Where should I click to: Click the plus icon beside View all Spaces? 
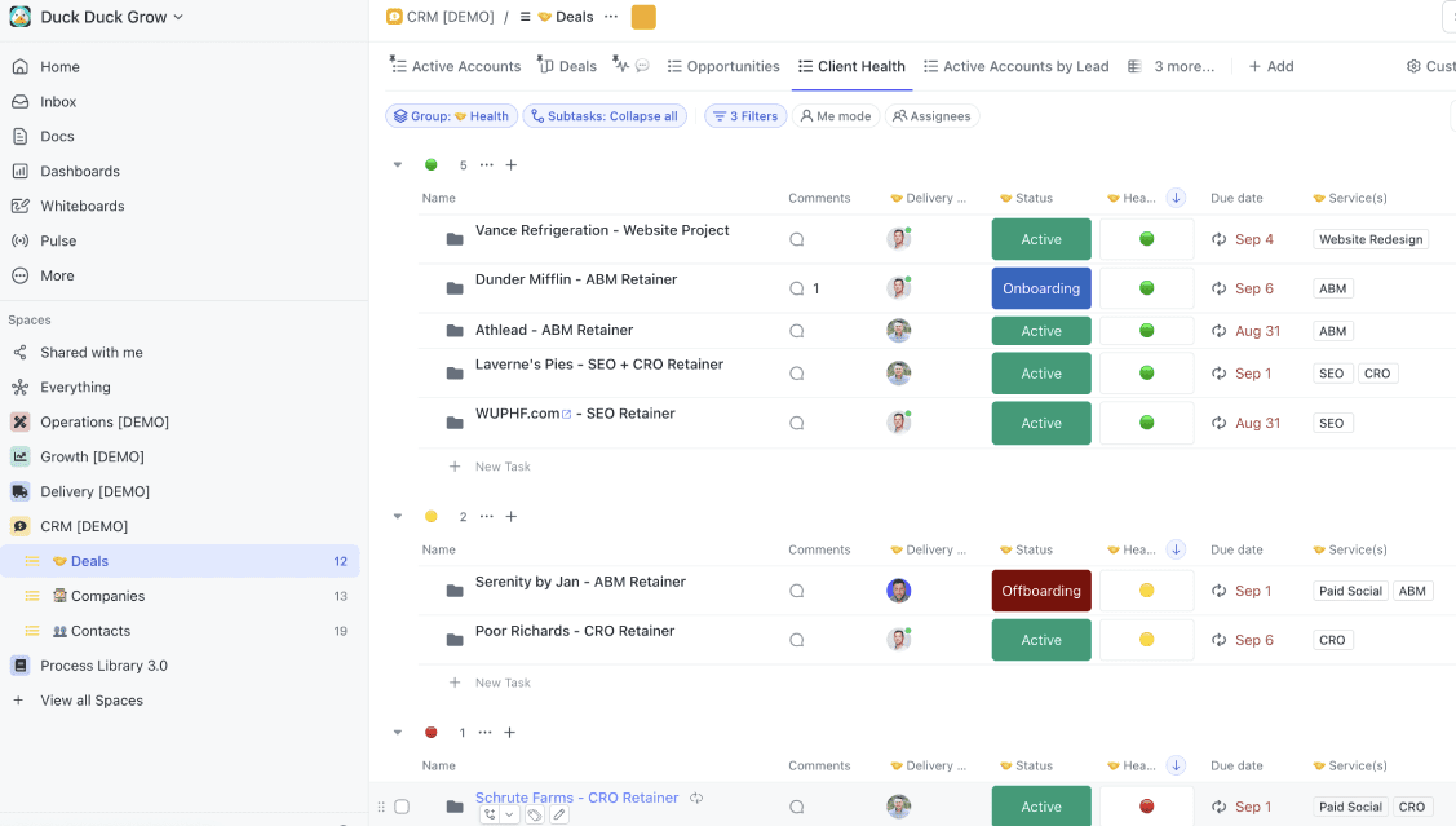tap(19, 701)
